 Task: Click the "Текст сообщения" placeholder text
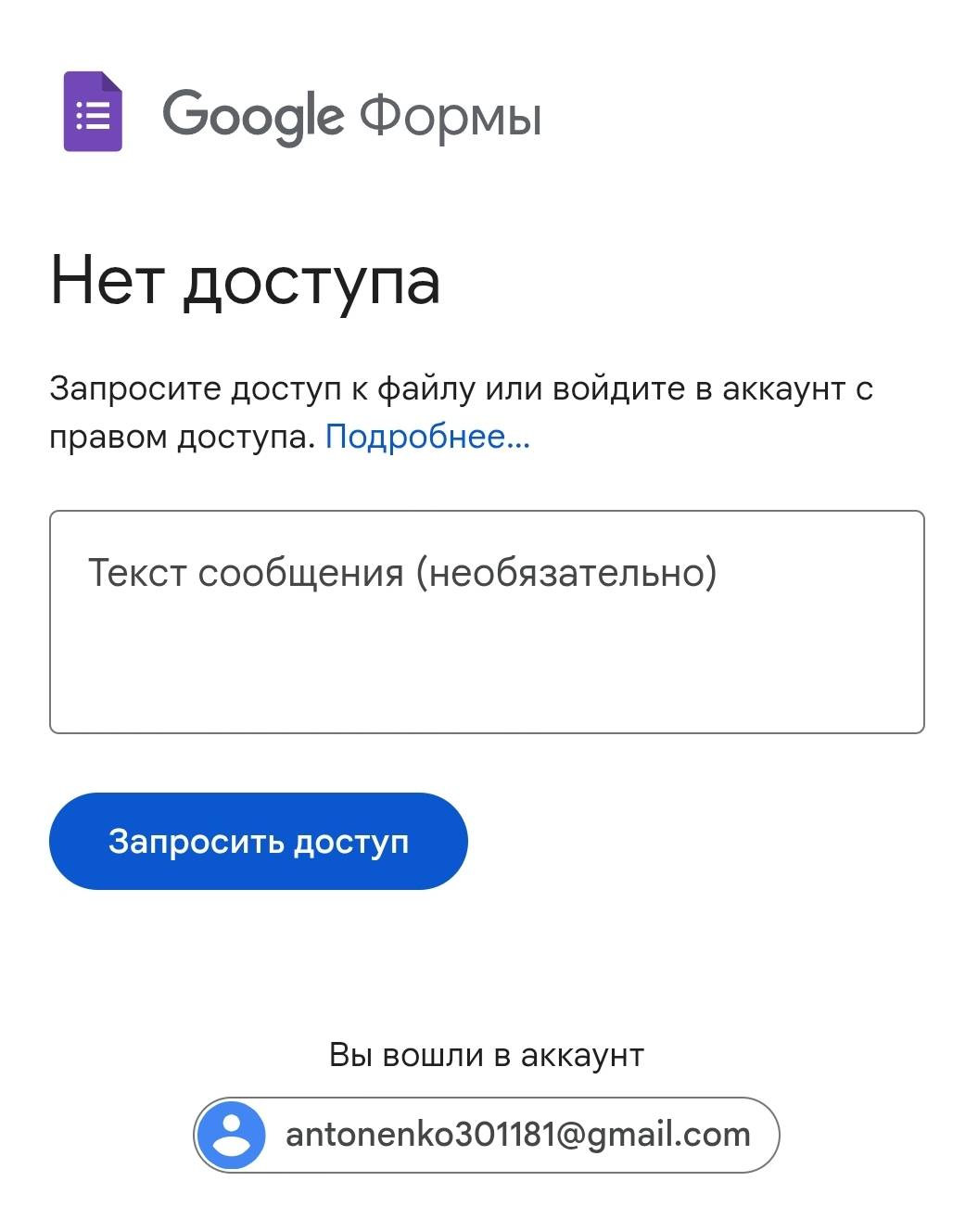pyautogui.click(x=246, y=573)
